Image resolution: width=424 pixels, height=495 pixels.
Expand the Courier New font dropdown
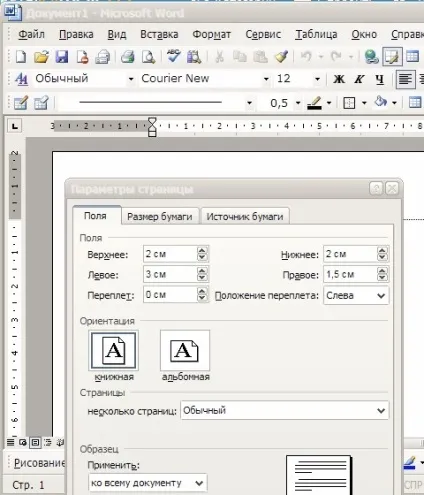(266, 79)
